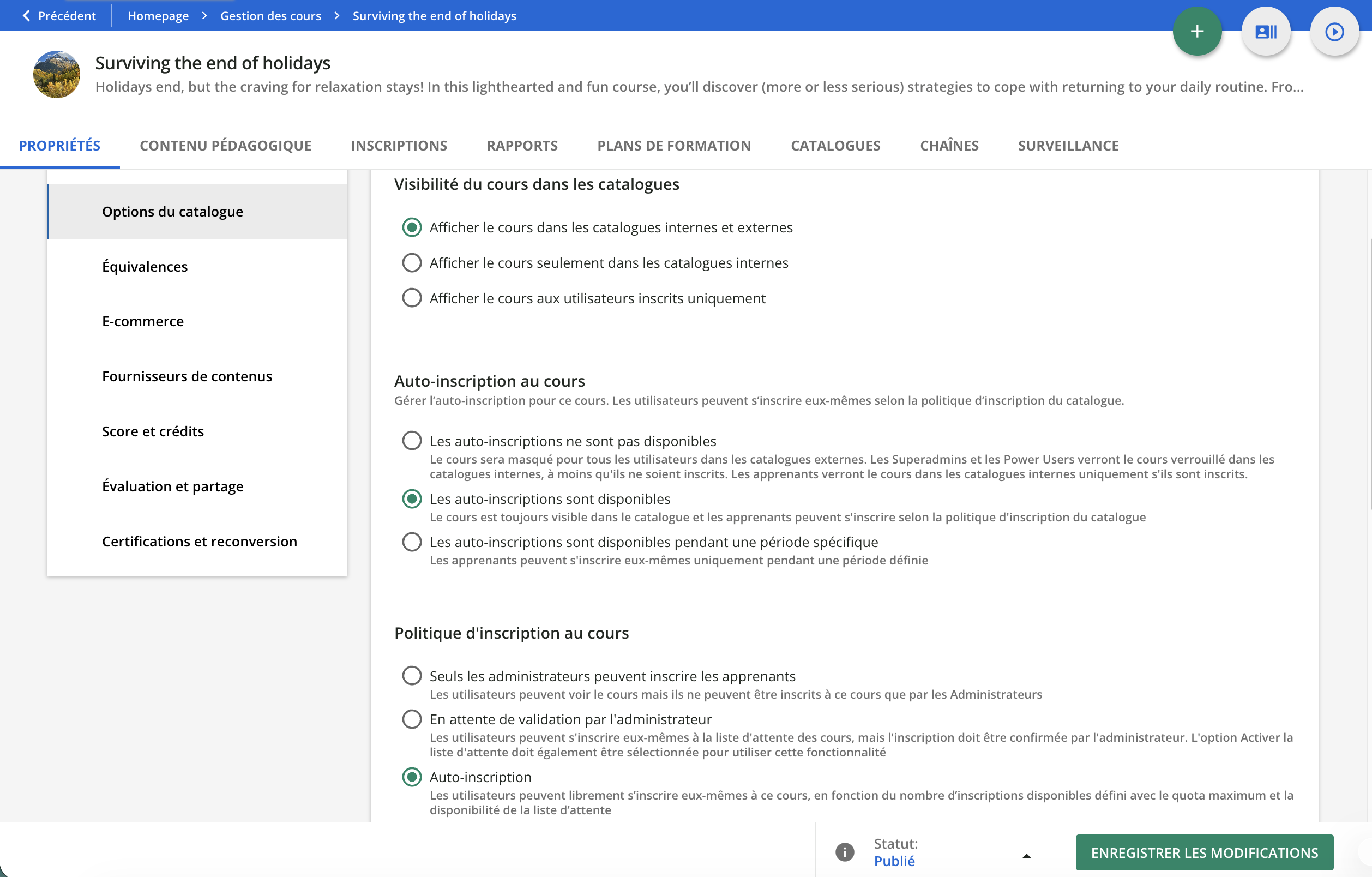The width and height of the screenshot is (1372, 877).
Task: Open the Inscriptions tab
Action: [x=399, y=146]
